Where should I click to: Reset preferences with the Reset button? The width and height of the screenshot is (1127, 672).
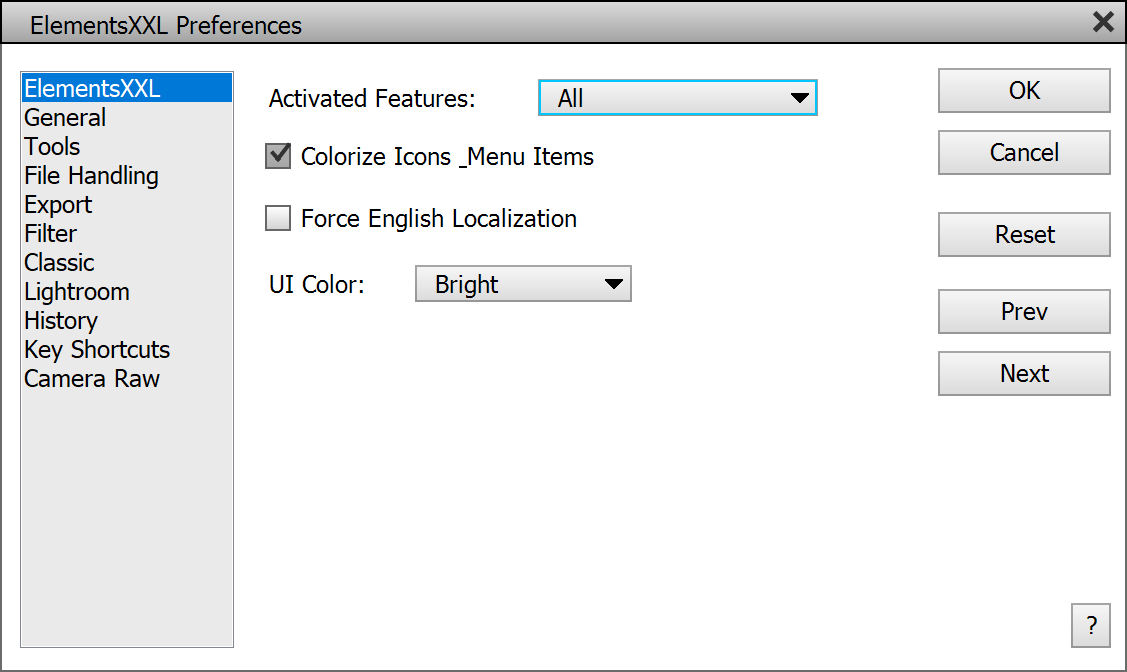pyautogui.click(x=1024, y=235)
